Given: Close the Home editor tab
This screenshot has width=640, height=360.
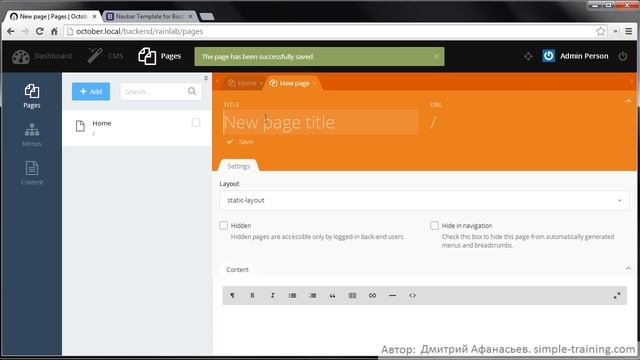Looking at the screenshot, I should click(261, 83).
